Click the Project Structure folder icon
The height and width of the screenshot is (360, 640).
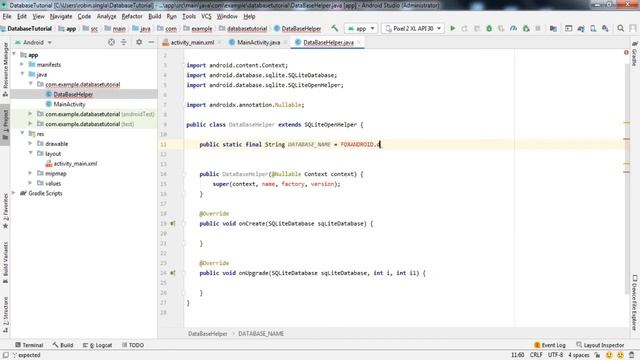(x=553, y=29)
